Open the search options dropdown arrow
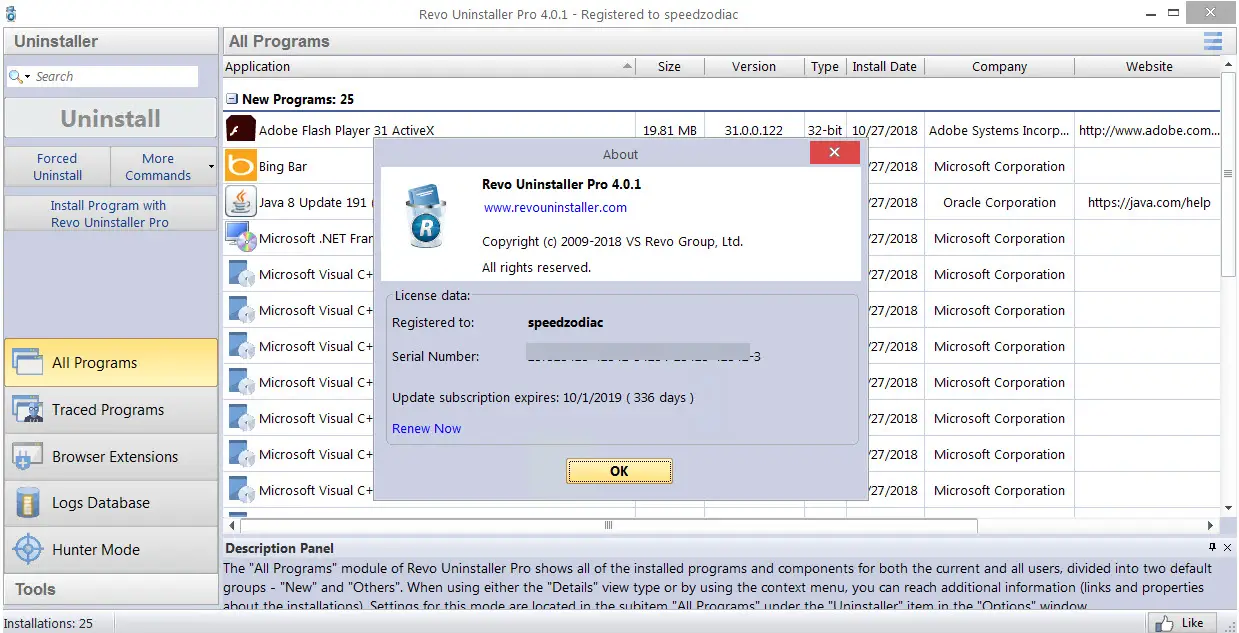The width and height of the screenshot is (1239, 633). pos(28,77)
